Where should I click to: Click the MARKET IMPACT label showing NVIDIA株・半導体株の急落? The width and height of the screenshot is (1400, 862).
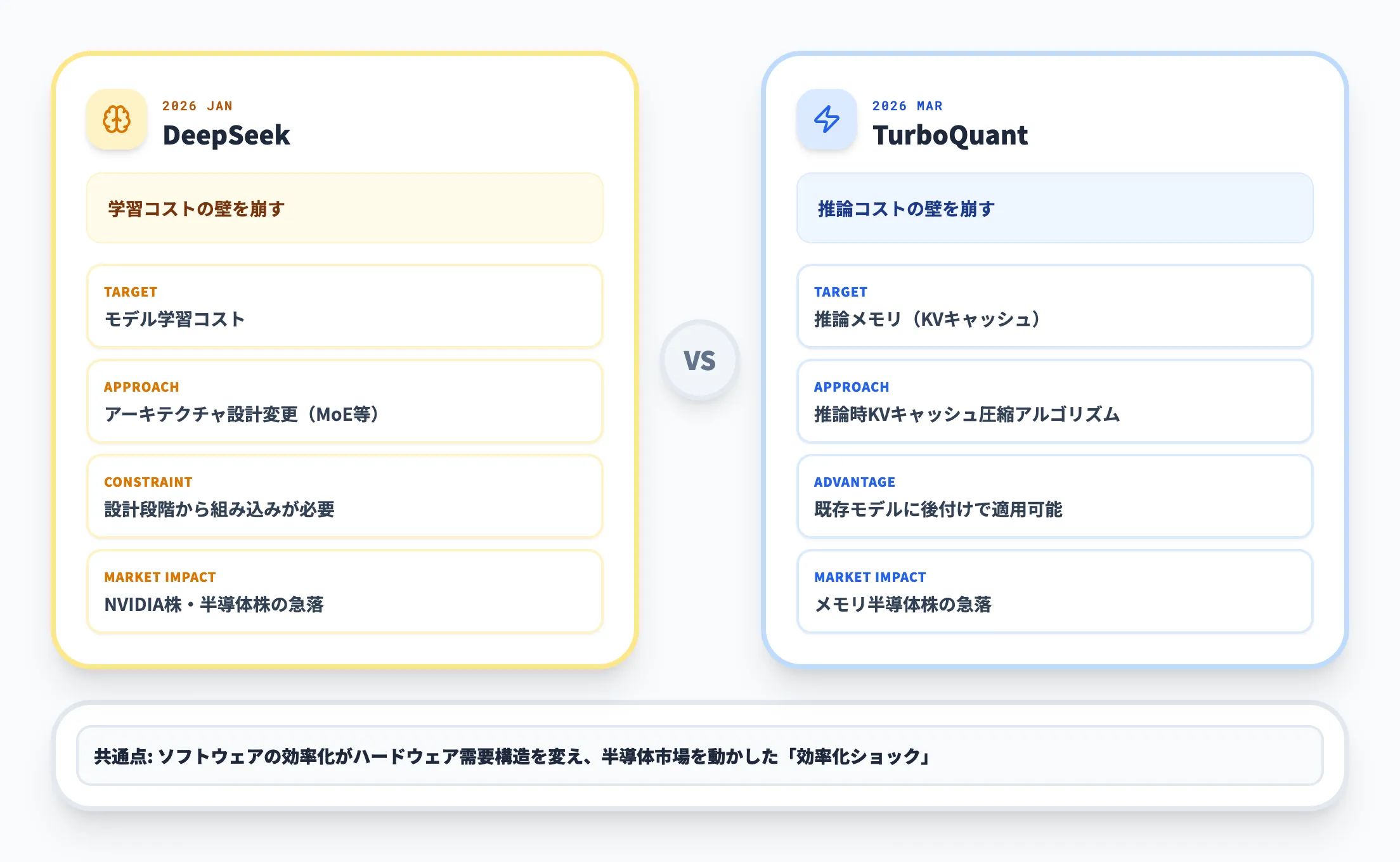[160, 577]
